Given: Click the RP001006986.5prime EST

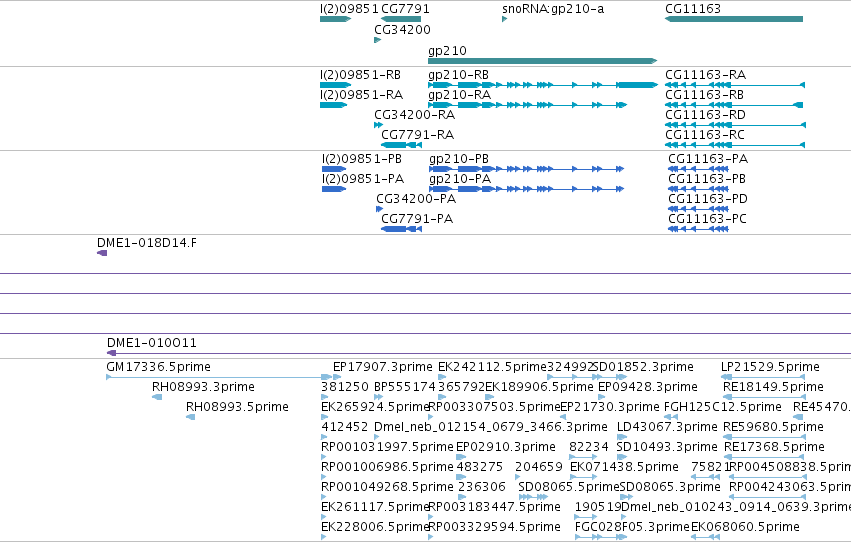Looking at the screenshot, I should pos(324,477).
